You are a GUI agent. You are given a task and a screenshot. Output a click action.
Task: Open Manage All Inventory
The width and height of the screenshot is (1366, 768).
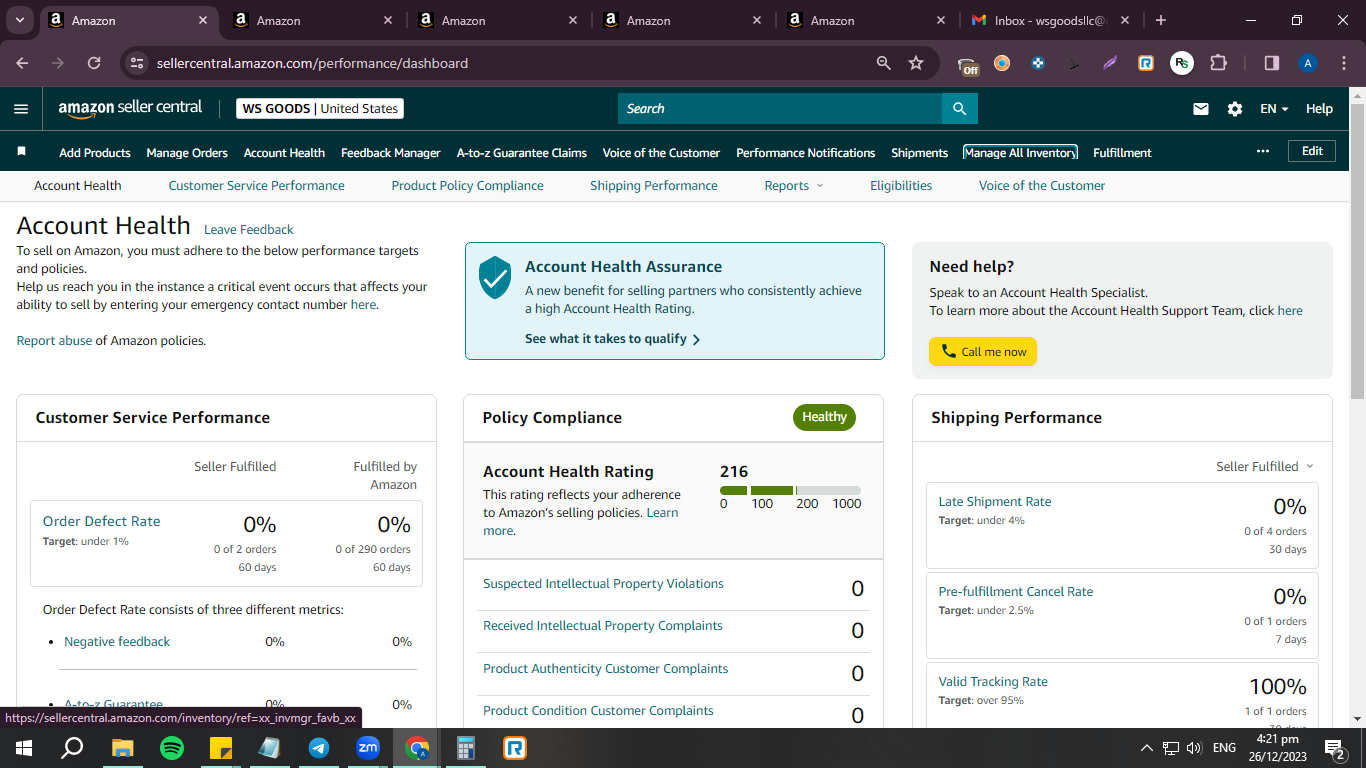[1020, 153]
